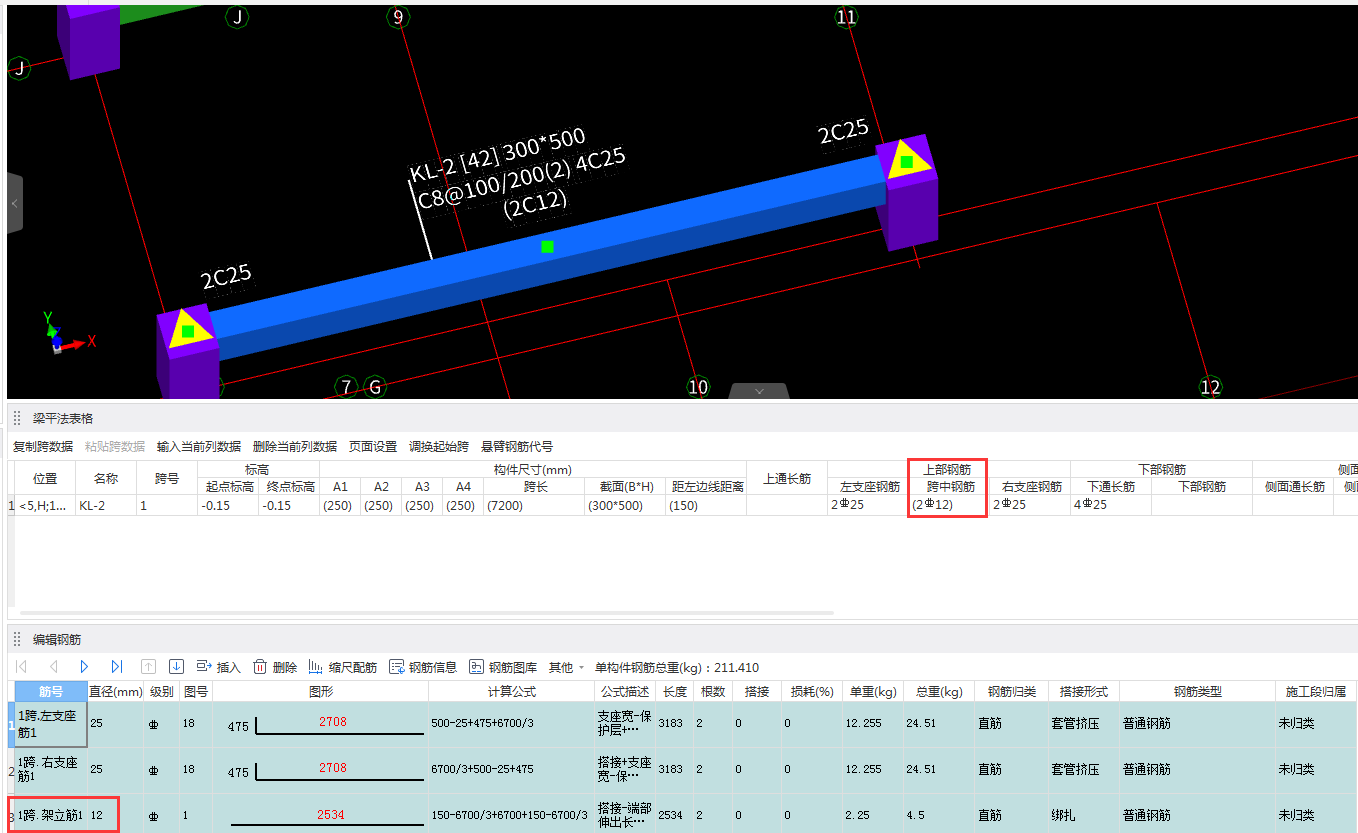This screenshot has width=1358, height=833.
Task: Click 筋号 column header
Action: click(51, 691)
